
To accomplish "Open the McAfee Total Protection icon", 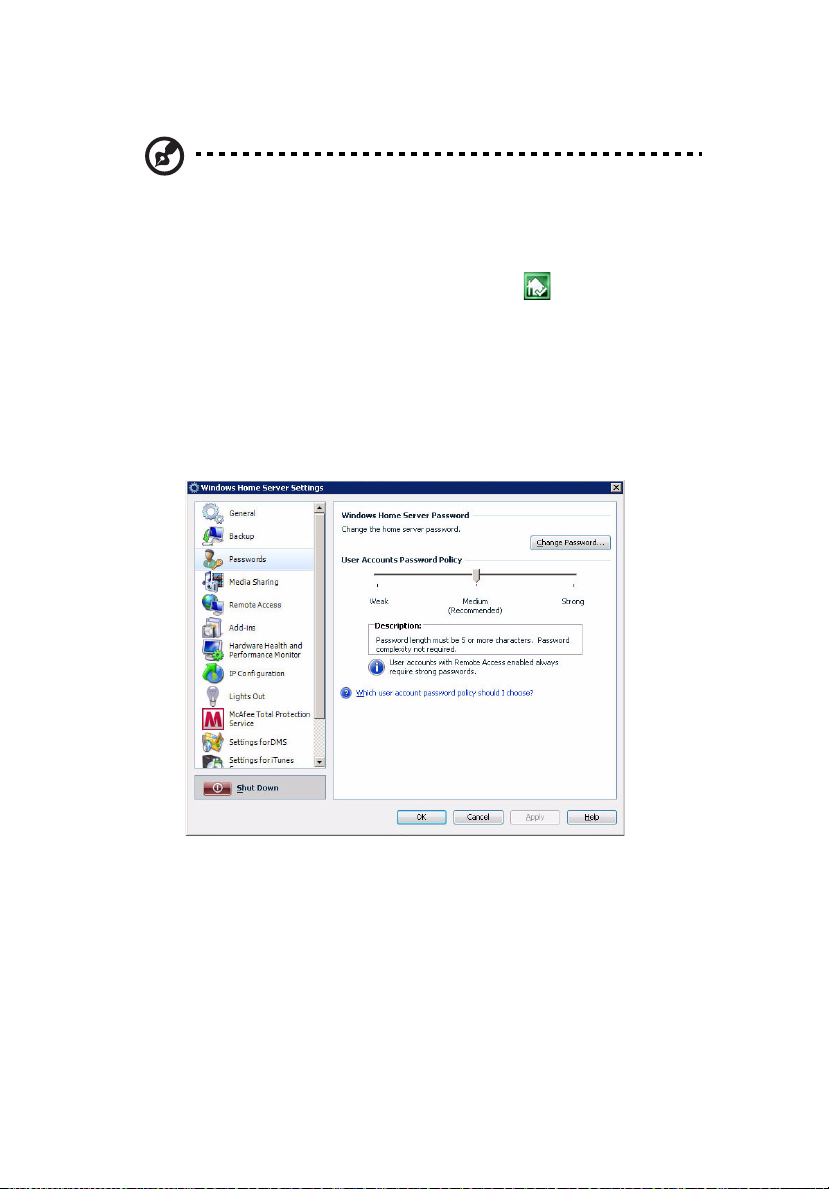I will click(x=211, y=719).
